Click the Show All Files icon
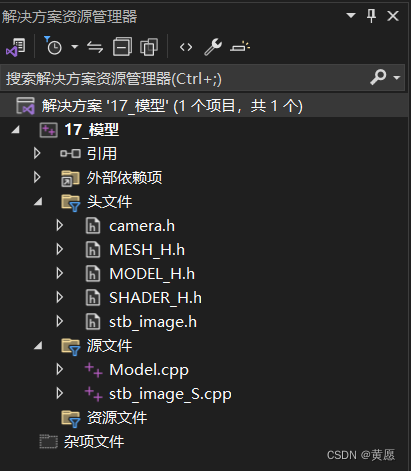 click(x=149, y=47)
